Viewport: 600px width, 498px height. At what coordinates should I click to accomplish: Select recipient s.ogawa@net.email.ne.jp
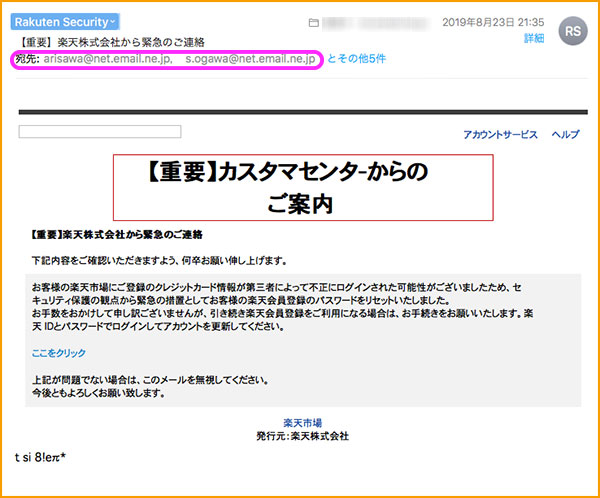[251, 59]
